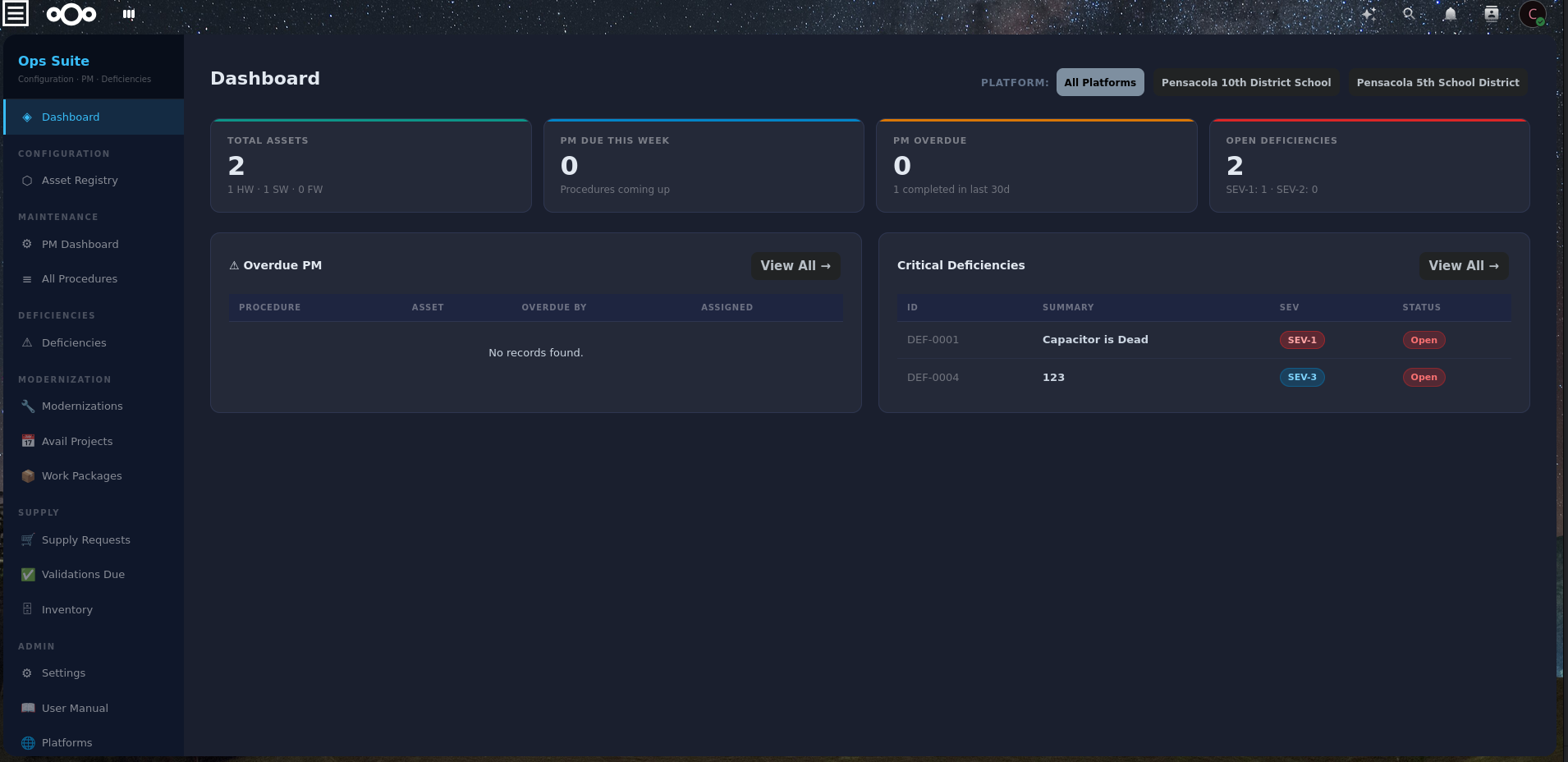Open All Procedures
This screenshot has height=762, width=1568.
tap(94, 279)
